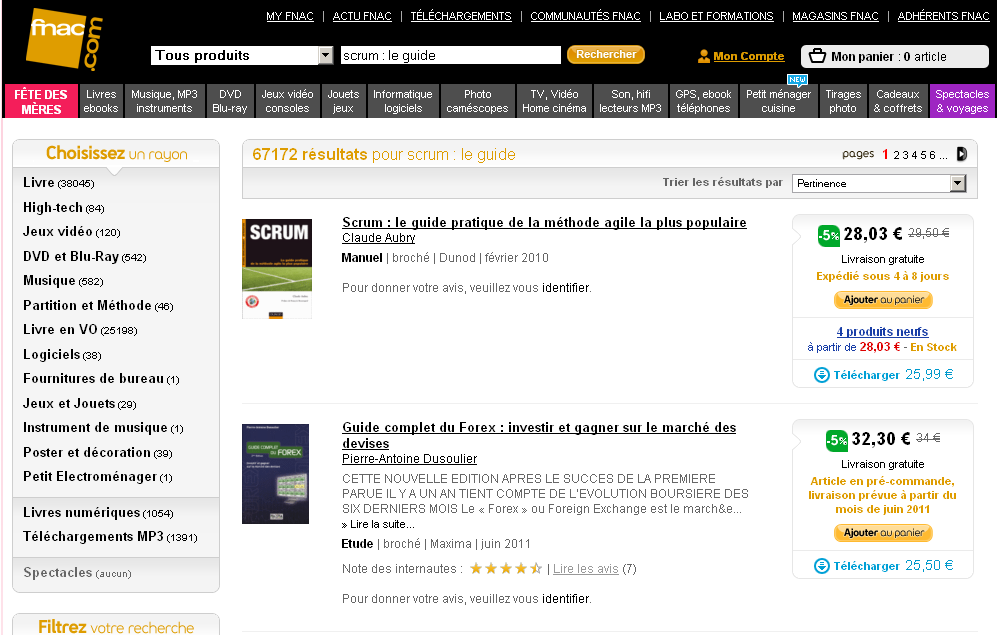Open author Pierre-Antoine Dusoulier link
The image size is (998, 635).
click(x=409, y=459)
